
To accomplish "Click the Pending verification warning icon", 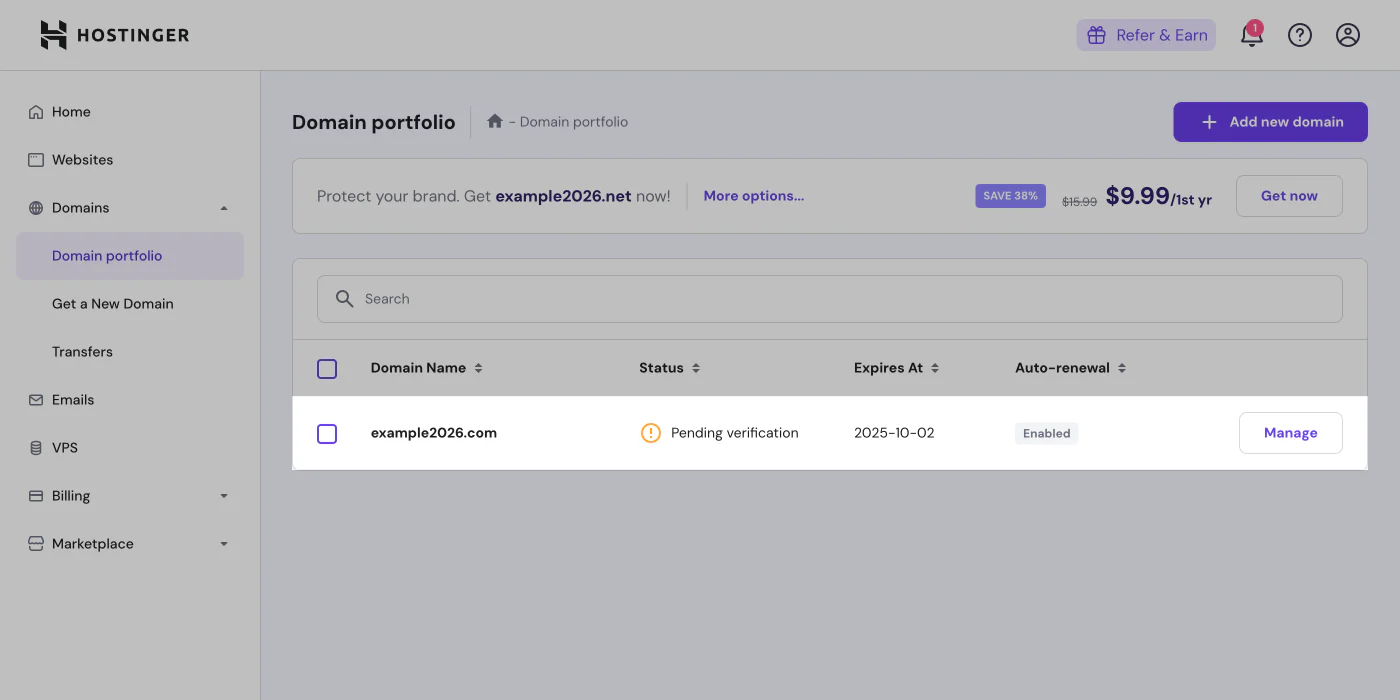I will (650, 432).
